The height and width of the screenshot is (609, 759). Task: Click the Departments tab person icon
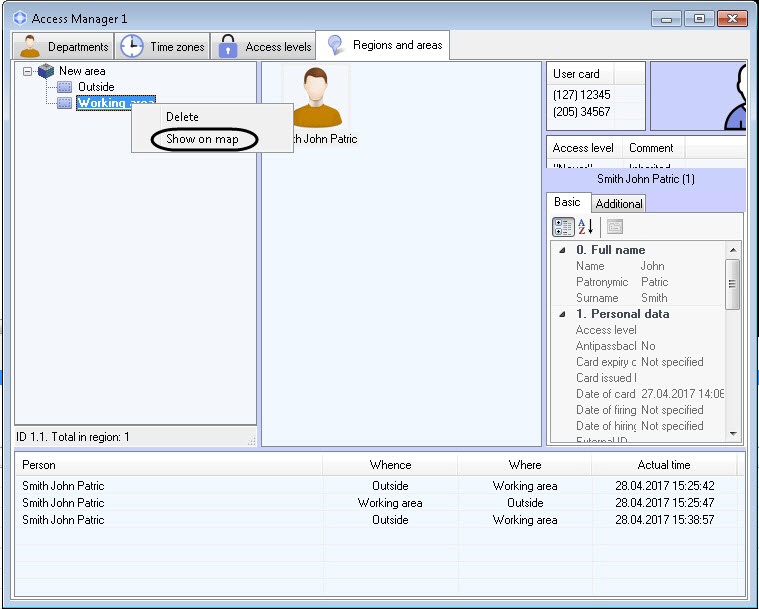30,46
